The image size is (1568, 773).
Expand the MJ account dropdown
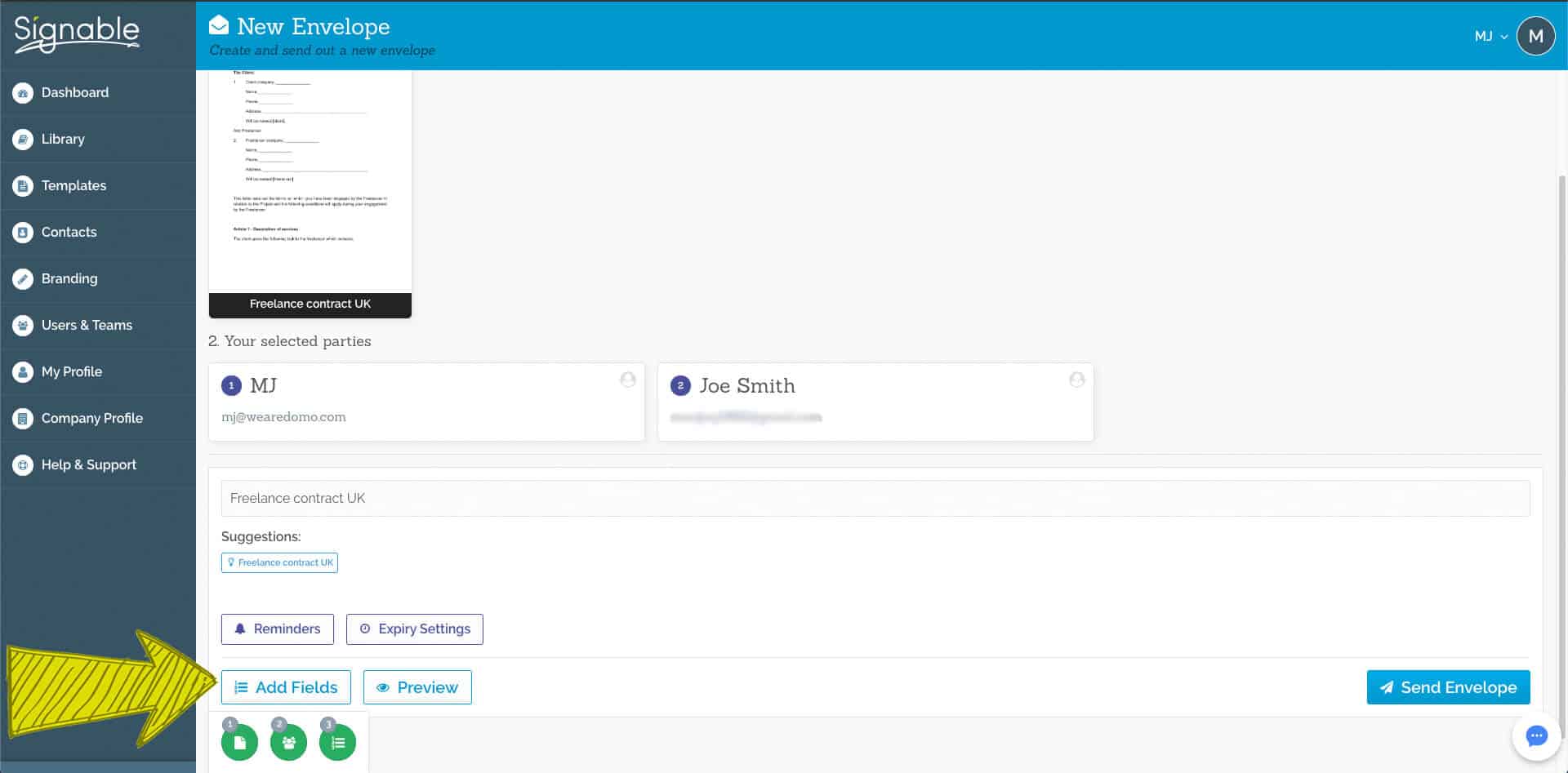tap(1490, 36)
